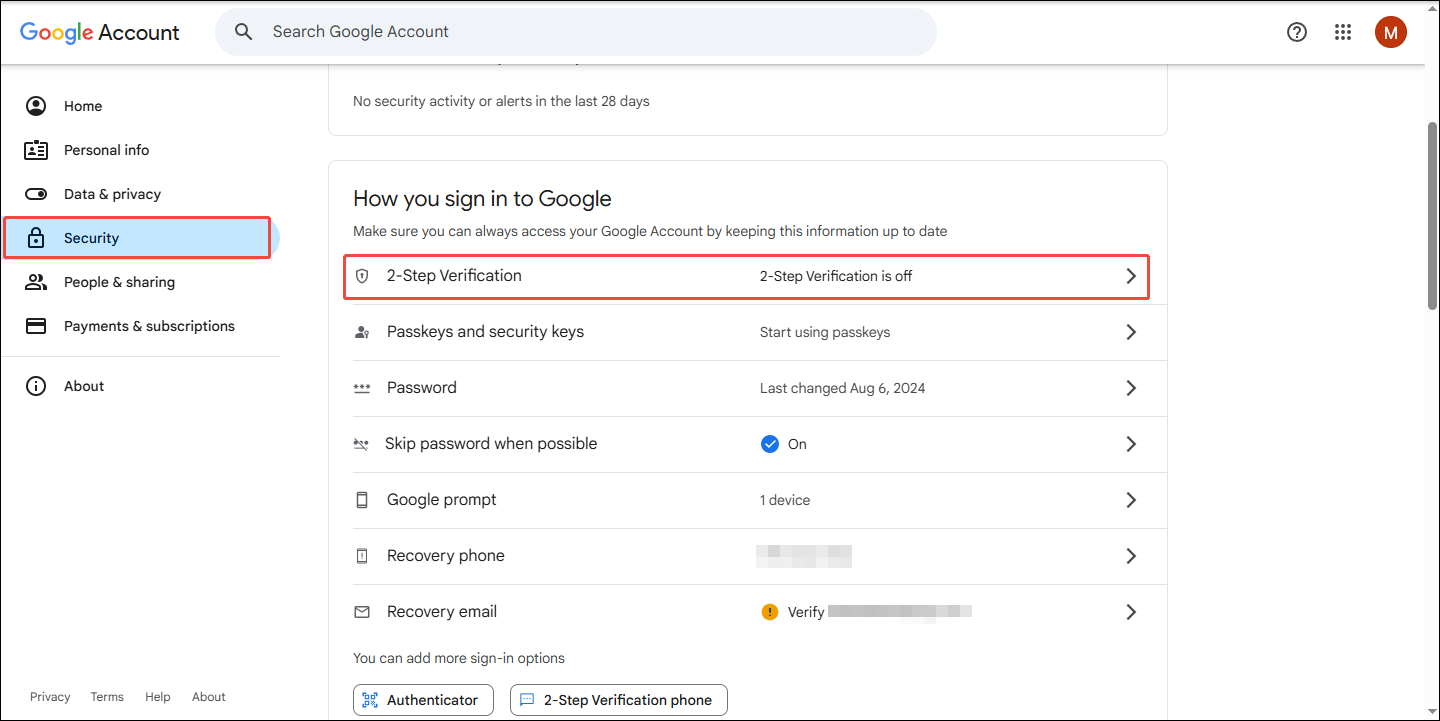Open the About footer link
The width and height of the screenshot is (1440, 721).
(209, 697)
